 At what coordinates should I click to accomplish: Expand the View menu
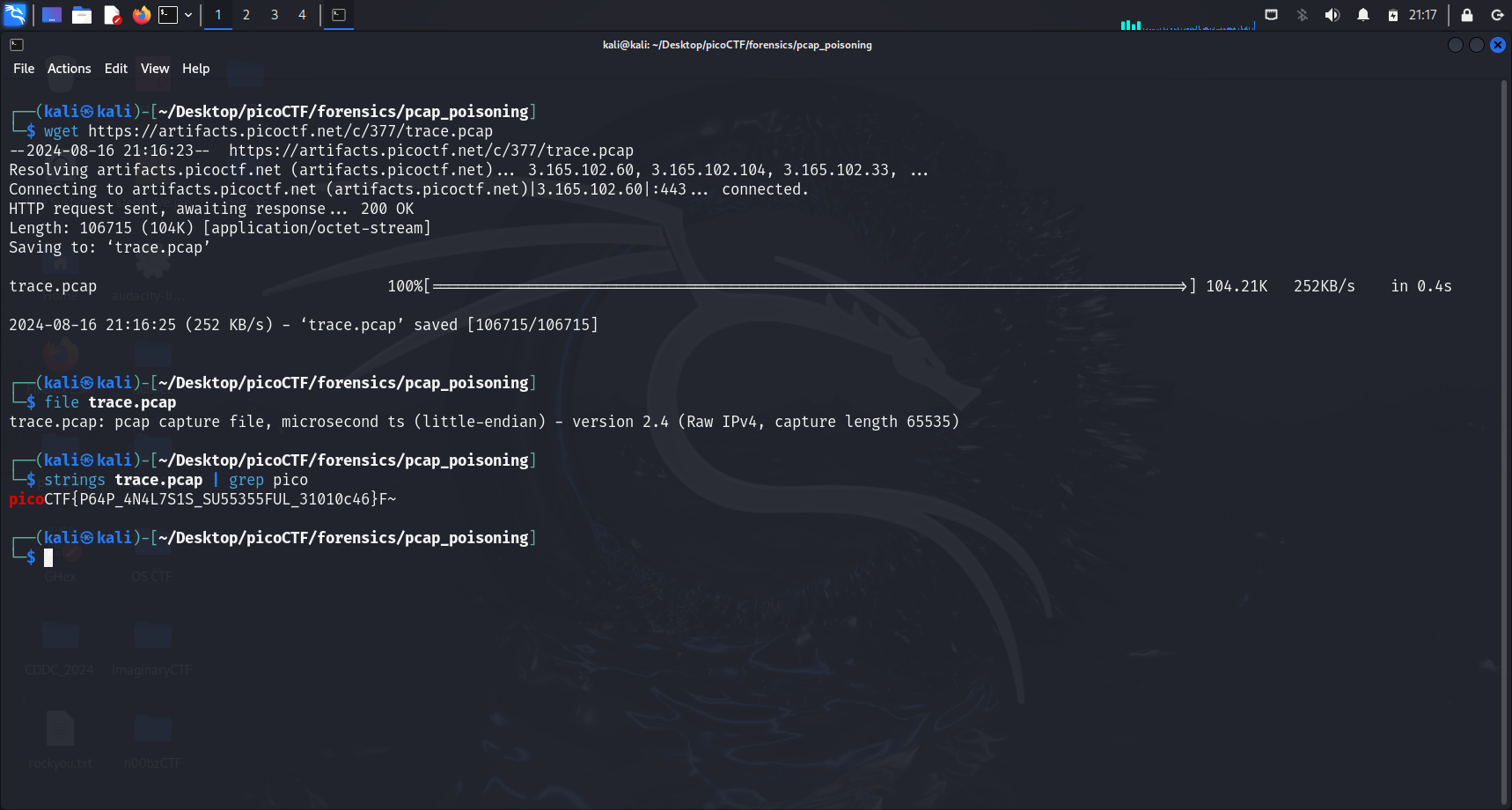click(155, 69)
